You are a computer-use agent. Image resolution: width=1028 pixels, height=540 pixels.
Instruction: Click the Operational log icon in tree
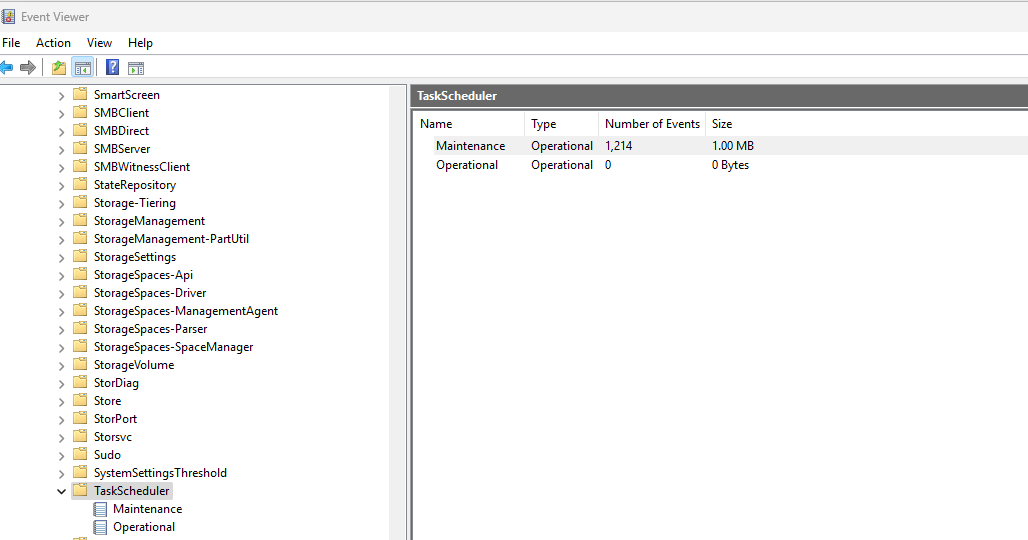tap(100, 527)
